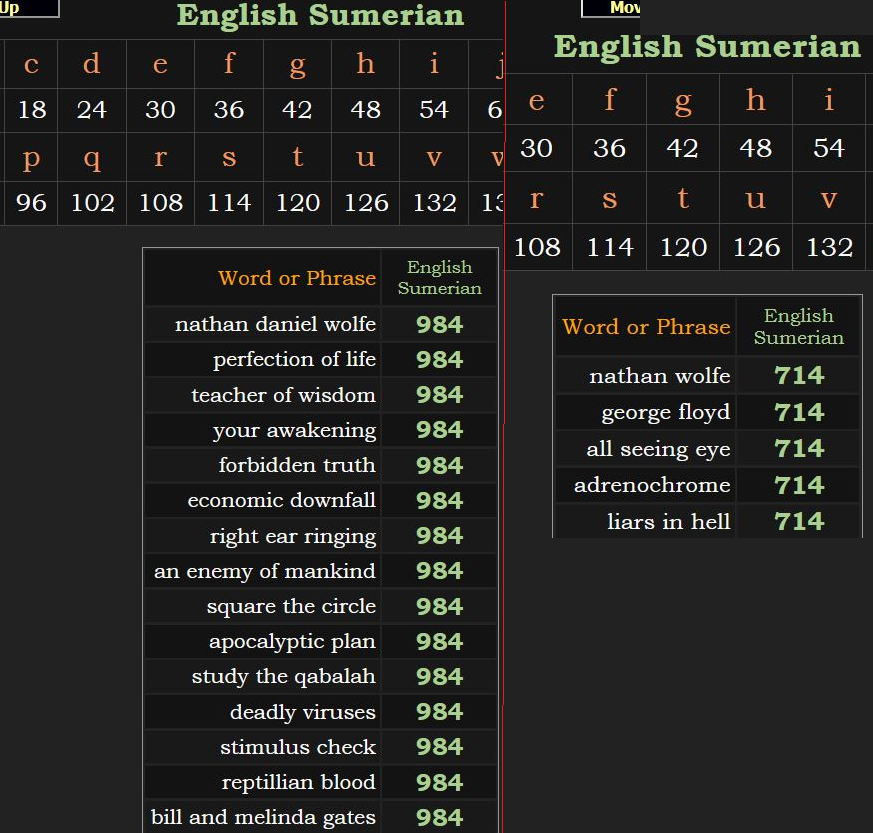Select 'study the qabalah' phrase
Screen dimensions: 873x833
click(284, 677)
